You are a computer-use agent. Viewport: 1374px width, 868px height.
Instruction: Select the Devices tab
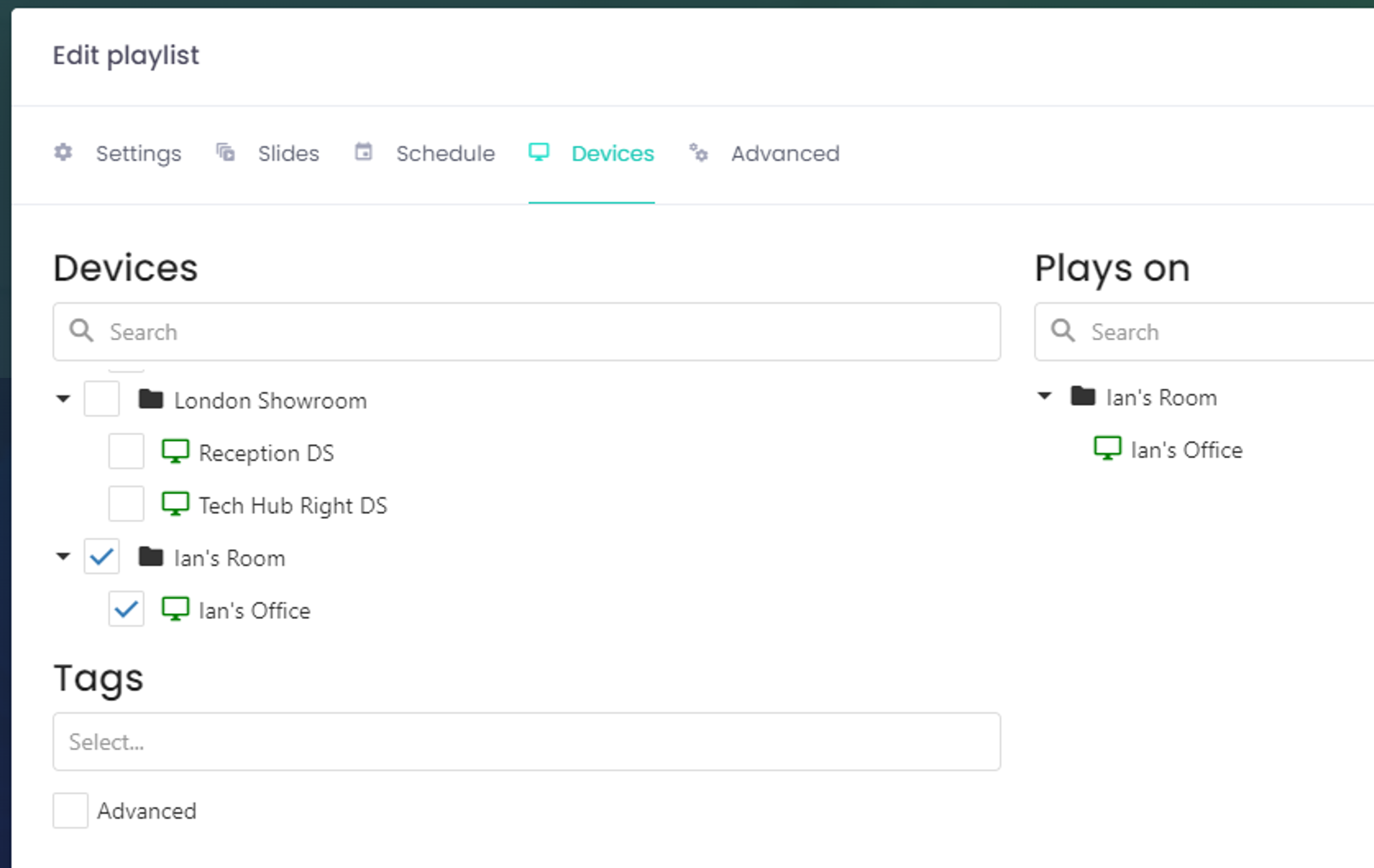click(x=591, y=154)
